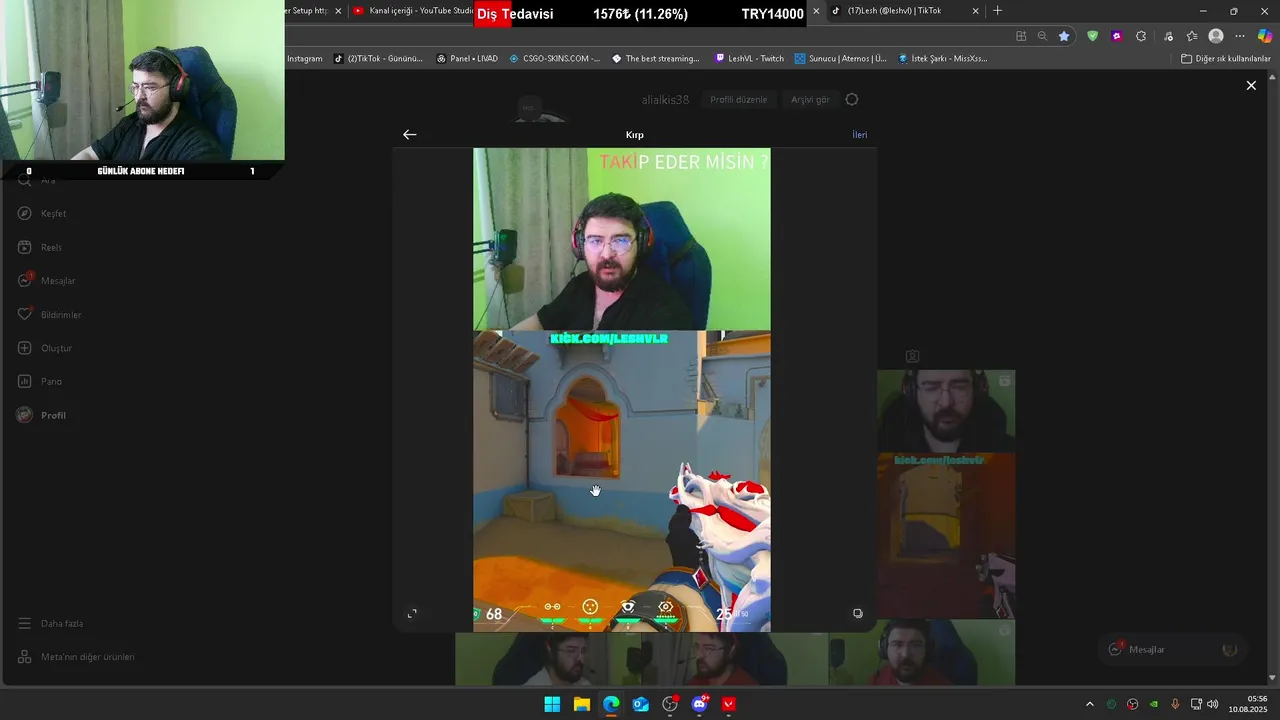Viewport: 1280px width, 720px height.
Task: Open clock and date 05:56
Action: pyautogui.click(x=1250, y=704)
